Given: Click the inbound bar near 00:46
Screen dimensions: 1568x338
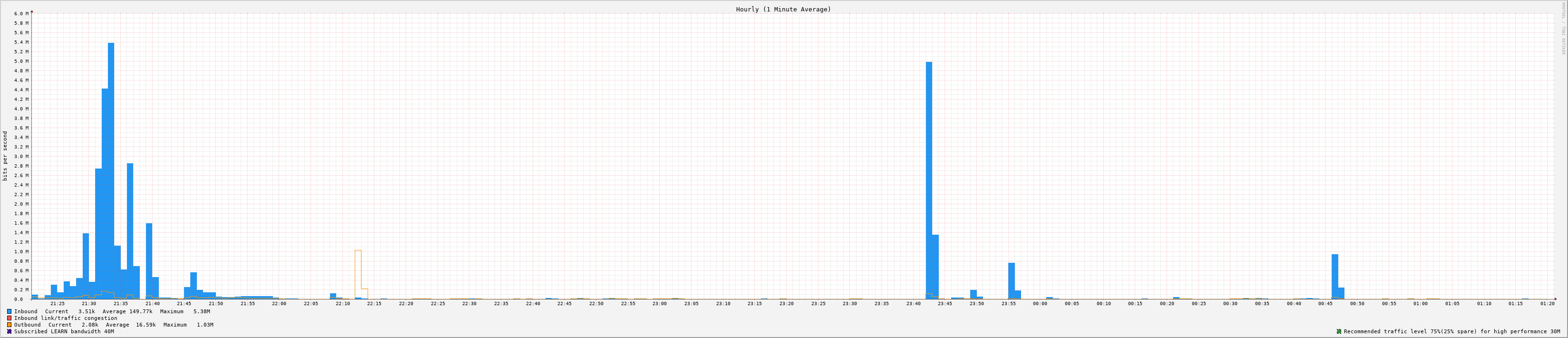Looking at the screenshot, I should pos(1334,277).
